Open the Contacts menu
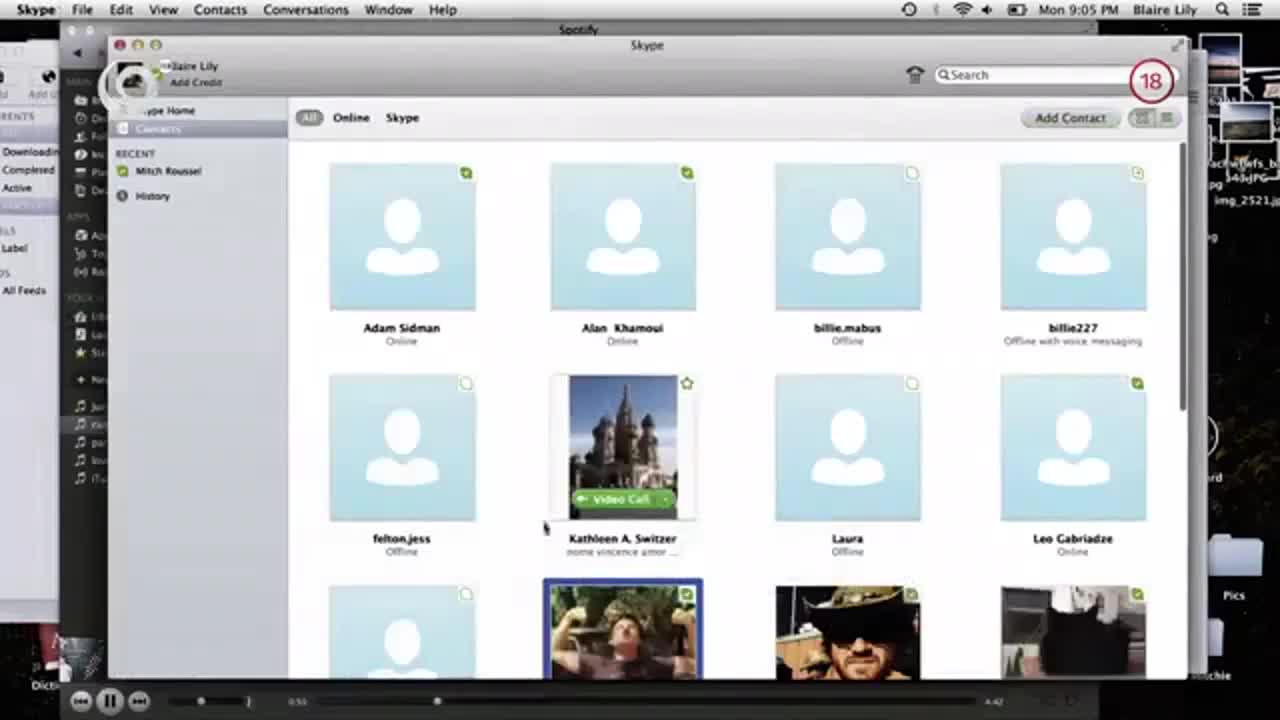Screen dimensions: 1280x720 click(x=220, y=9)
